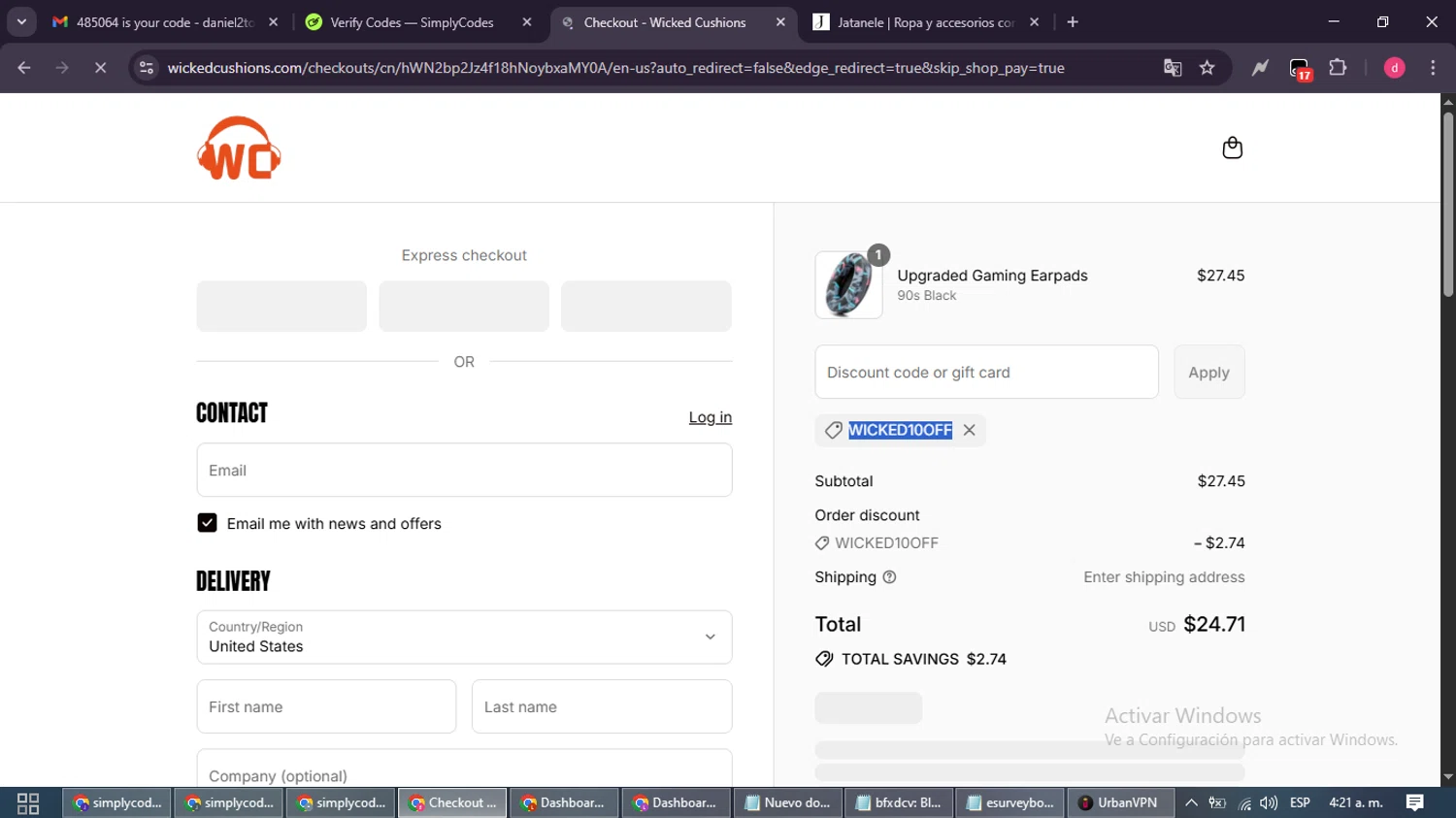The height and width of the screenshot is (818, 1456).
Task: Click the First name field
Action: pyautogui.click(x=326, y=706)
